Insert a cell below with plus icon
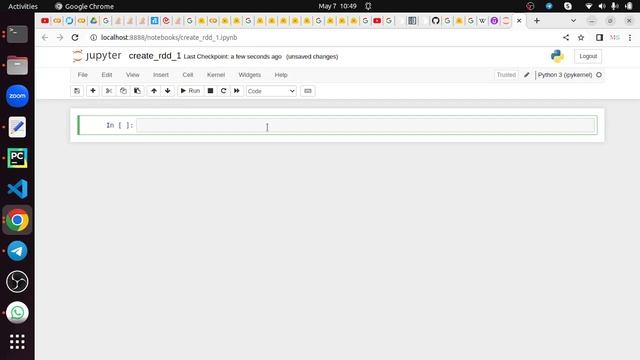Image resolution: width=640 pixels, height=360 pixels. pos(93,91)
